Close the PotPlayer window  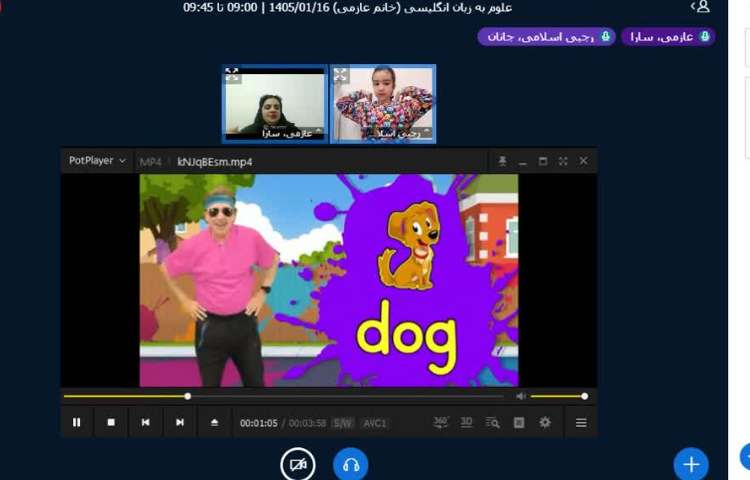tap(584, 161)
